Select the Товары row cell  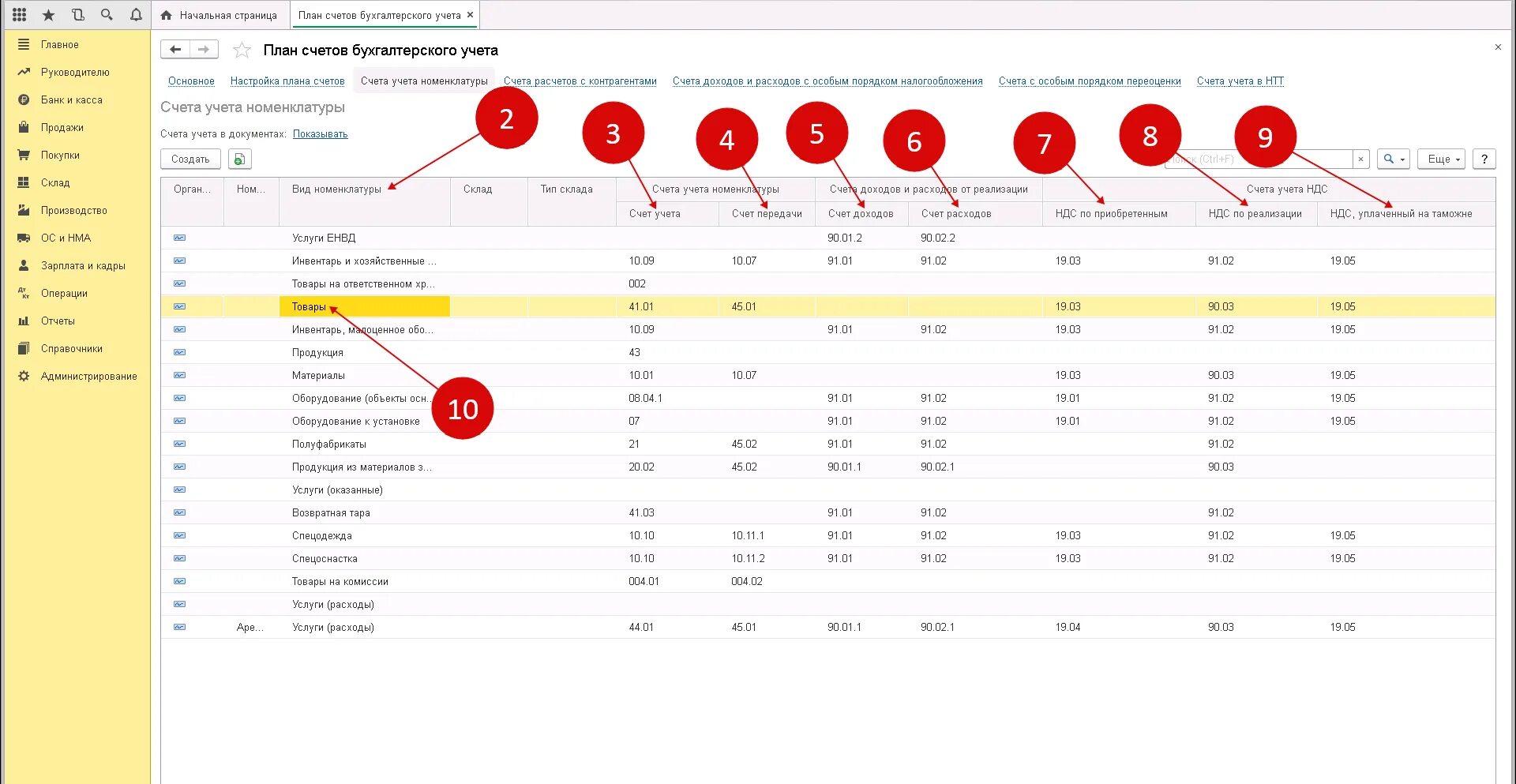(x=364, y=306)
